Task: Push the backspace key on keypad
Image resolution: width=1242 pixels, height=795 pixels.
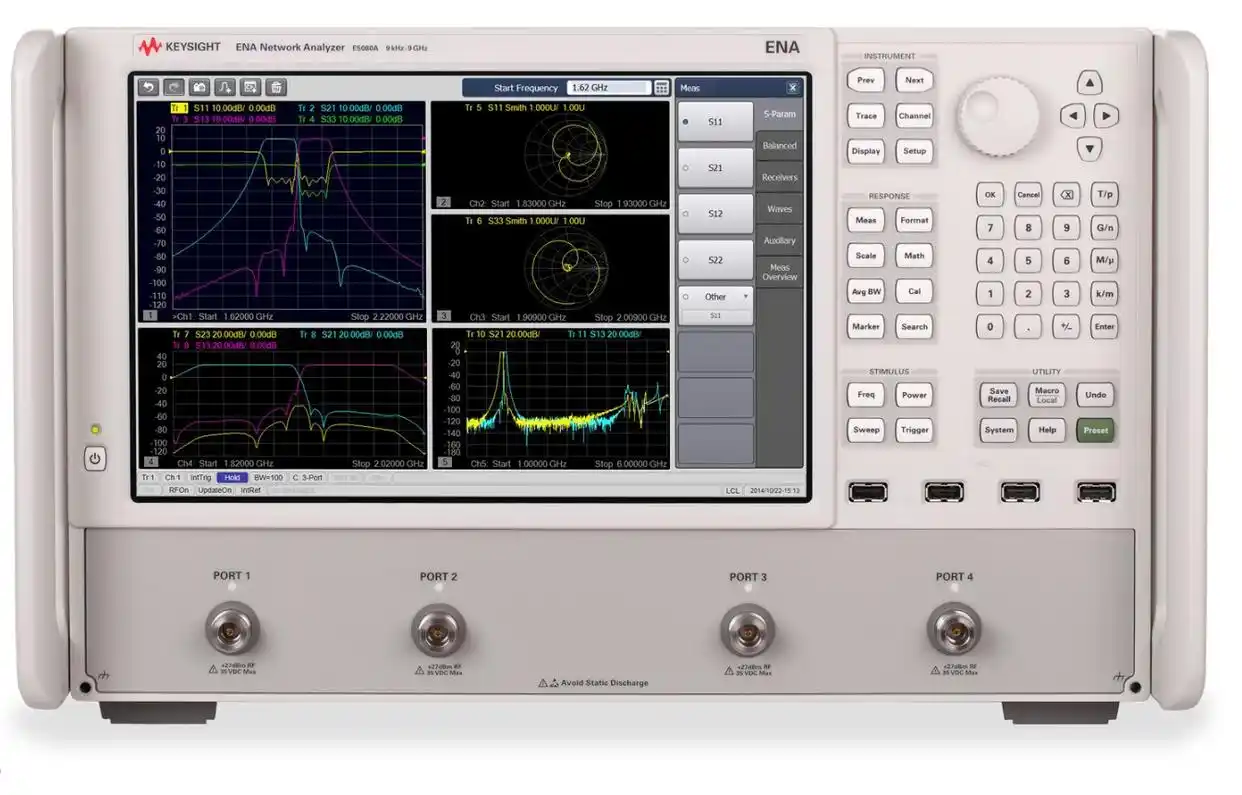Action: pyautogui.click(x=1067, y=195)
